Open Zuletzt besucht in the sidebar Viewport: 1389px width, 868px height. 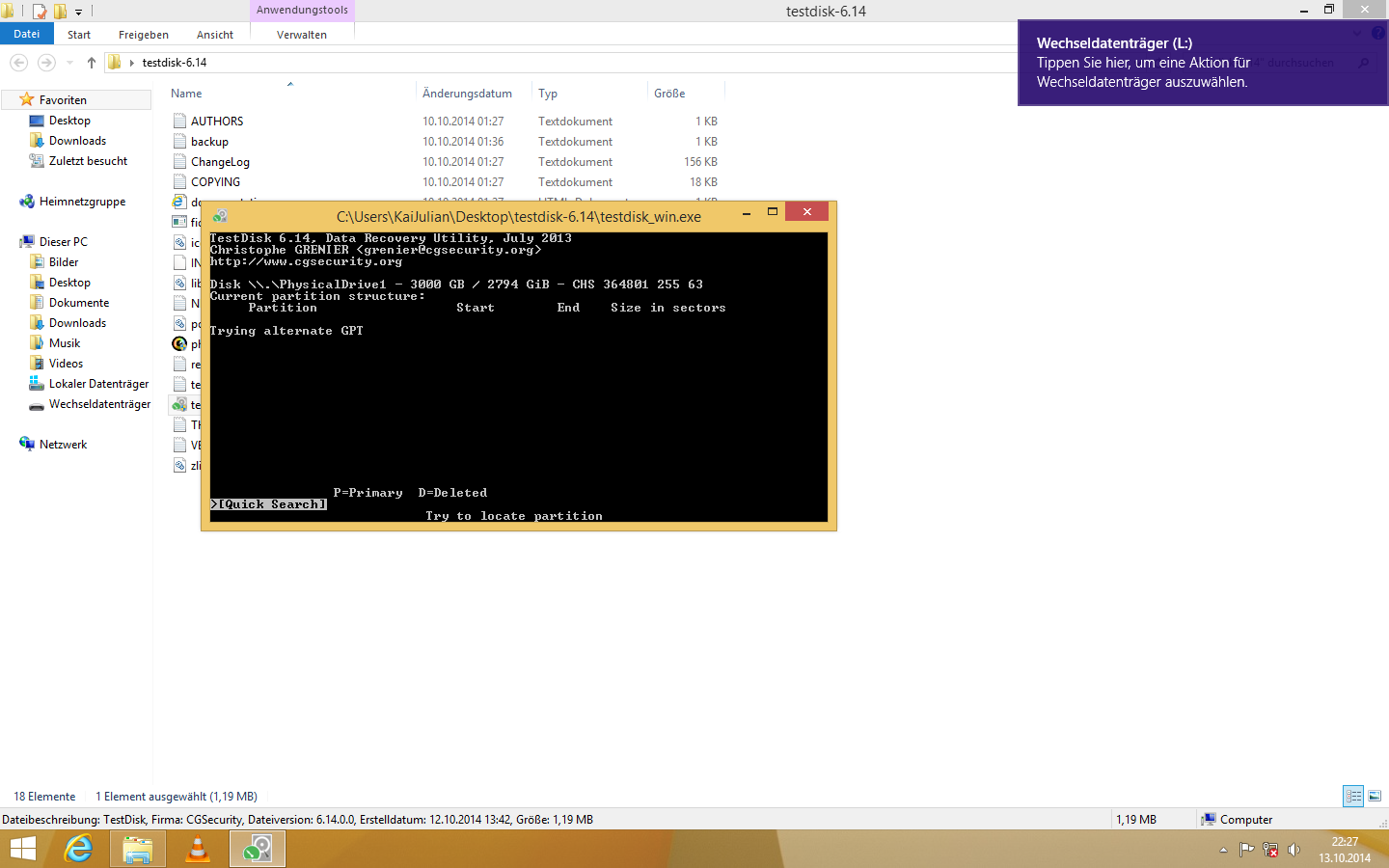pos(88,161)
